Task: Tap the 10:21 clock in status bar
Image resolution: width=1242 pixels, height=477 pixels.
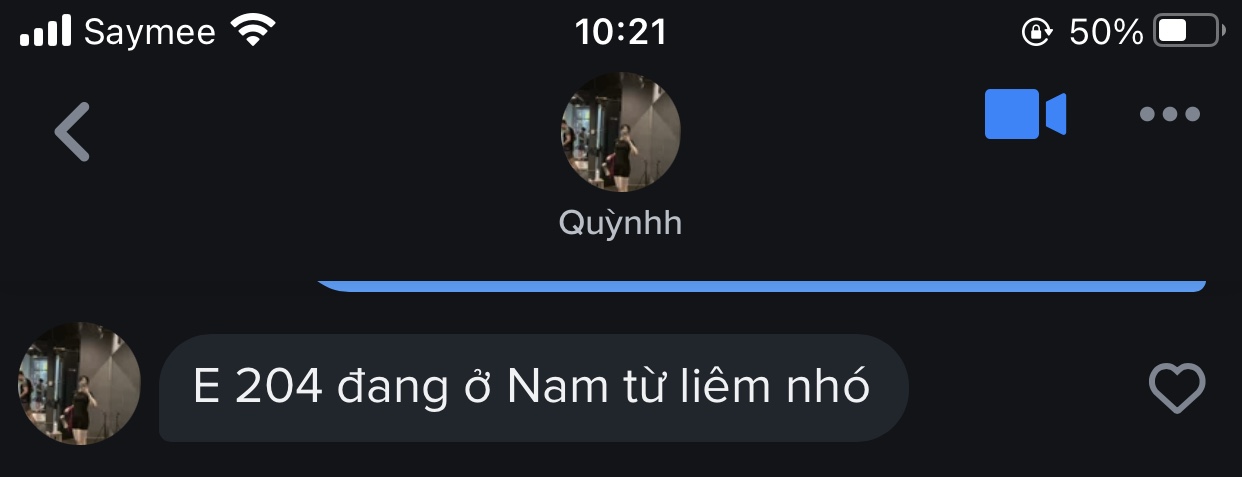Action: point(620,32)
